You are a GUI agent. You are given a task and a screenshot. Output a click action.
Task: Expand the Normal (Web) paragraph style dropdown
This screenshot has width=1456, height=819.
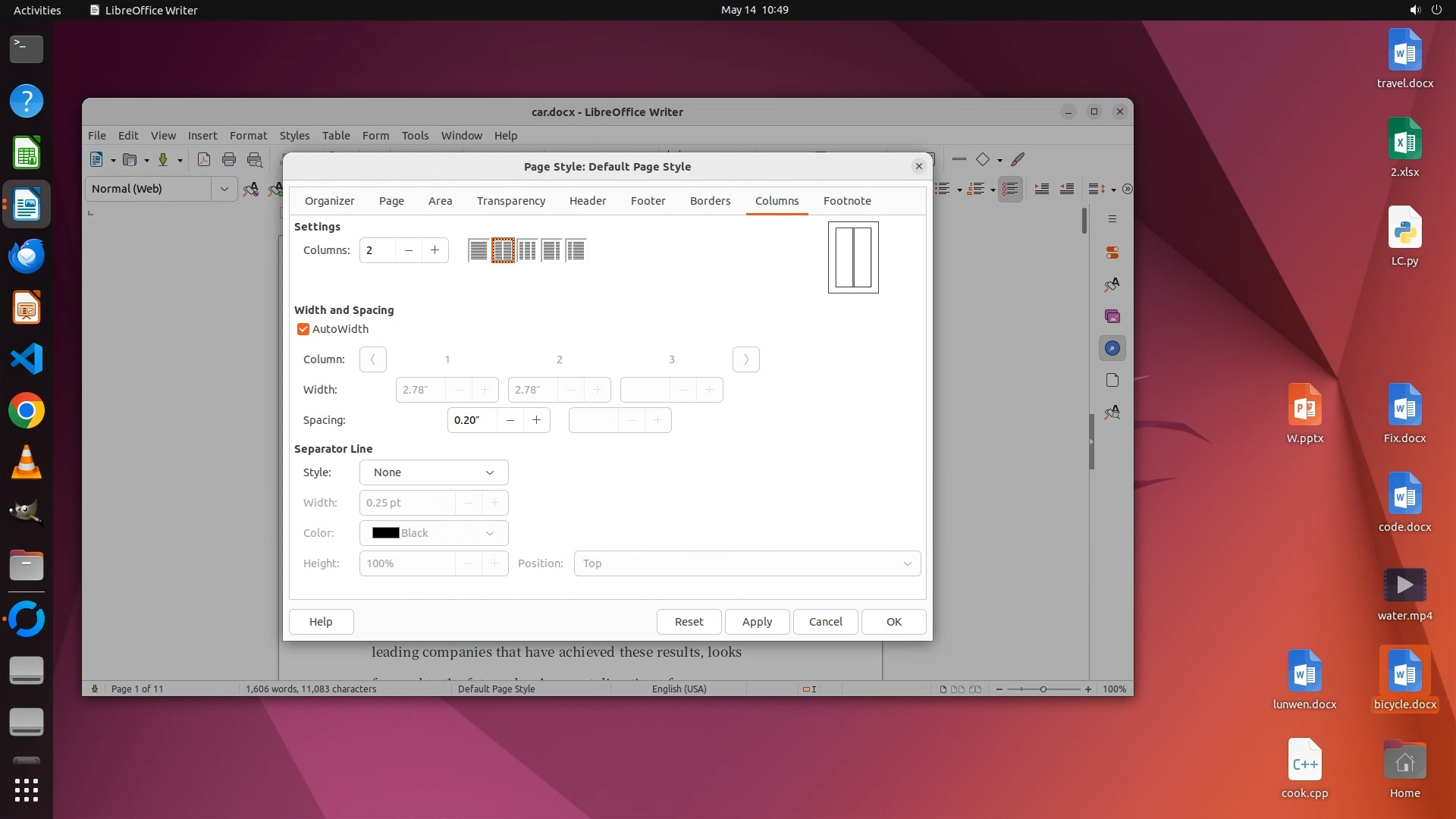click(x=224, y=189)
